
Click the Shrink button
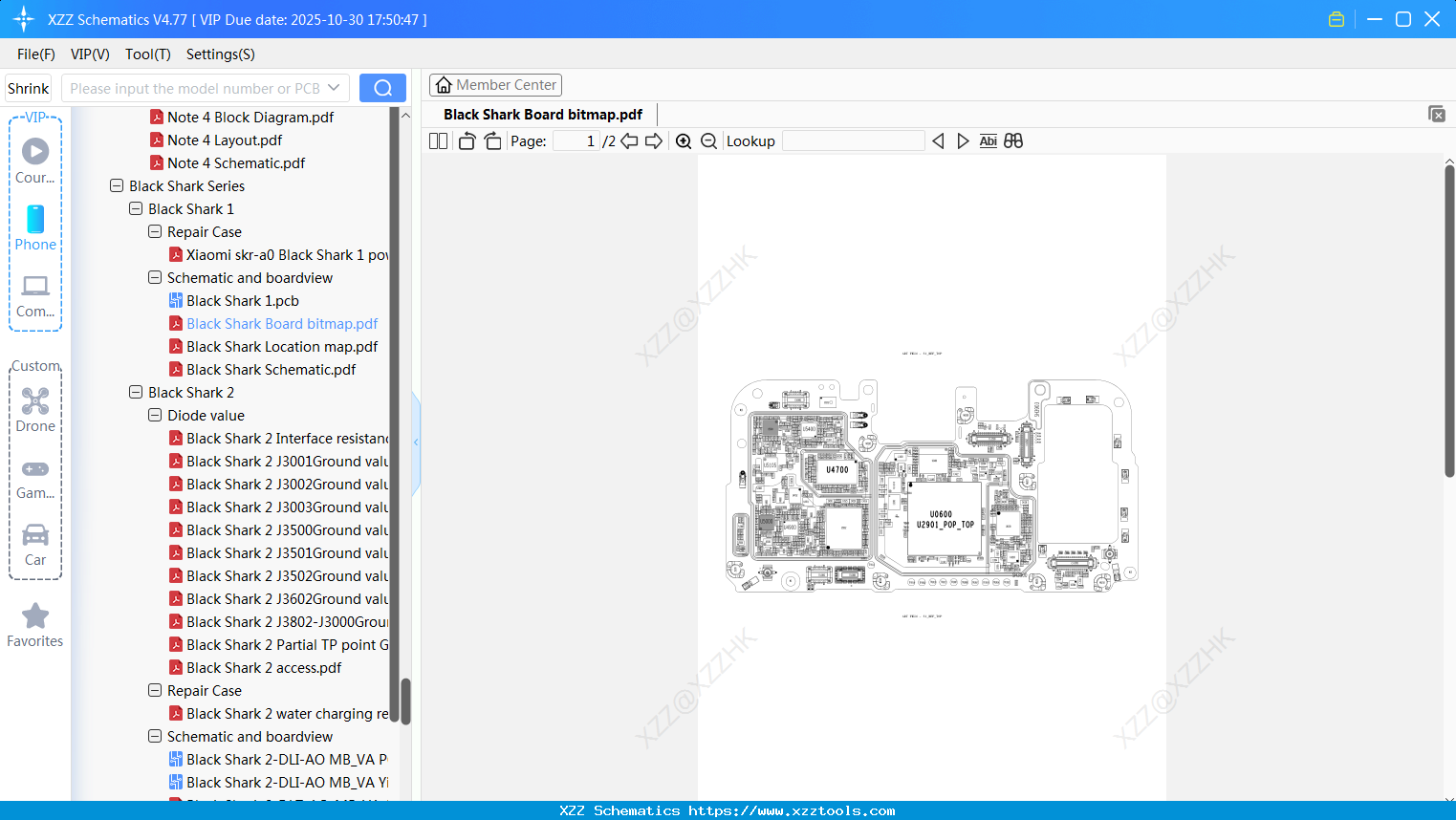[29, 88]
